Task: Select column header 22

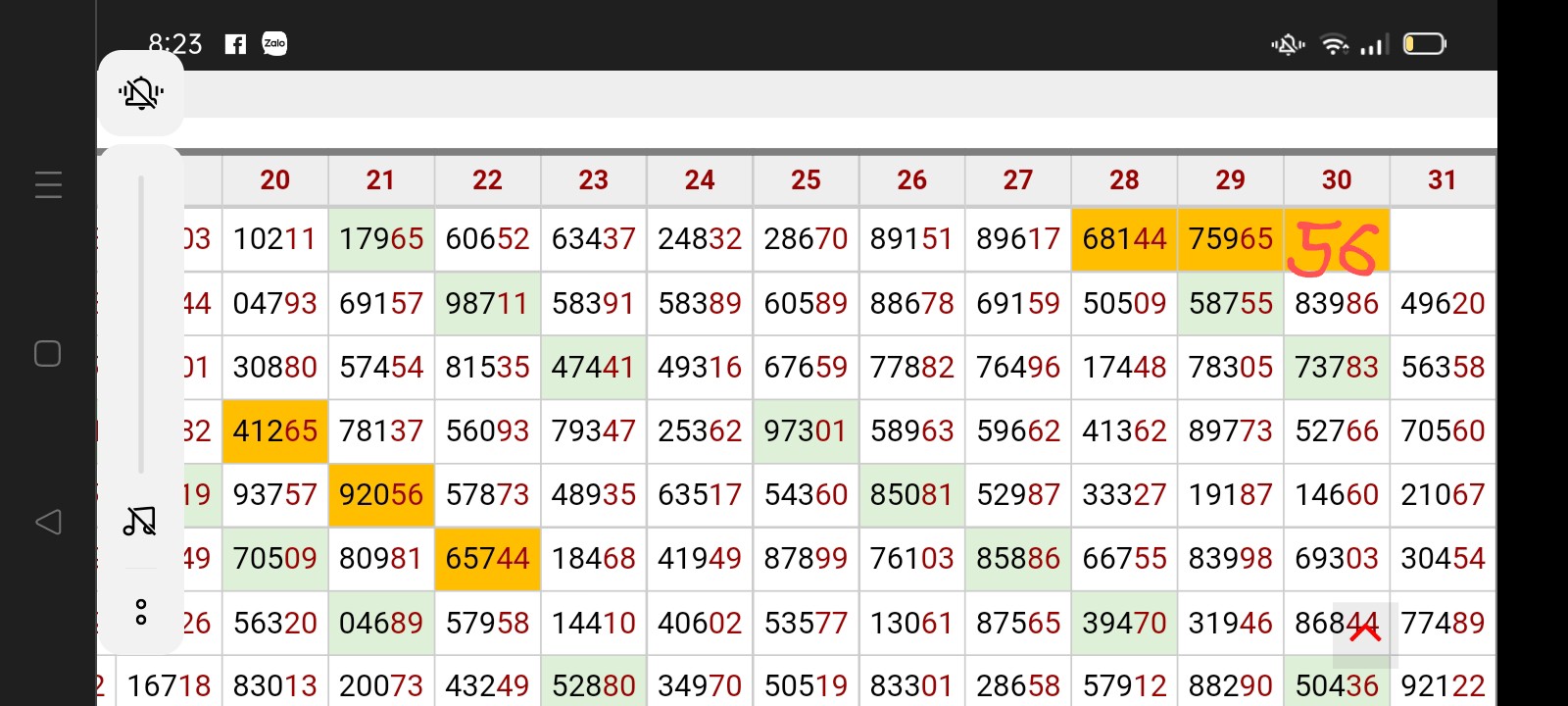Action: click(x=487, y=180)
